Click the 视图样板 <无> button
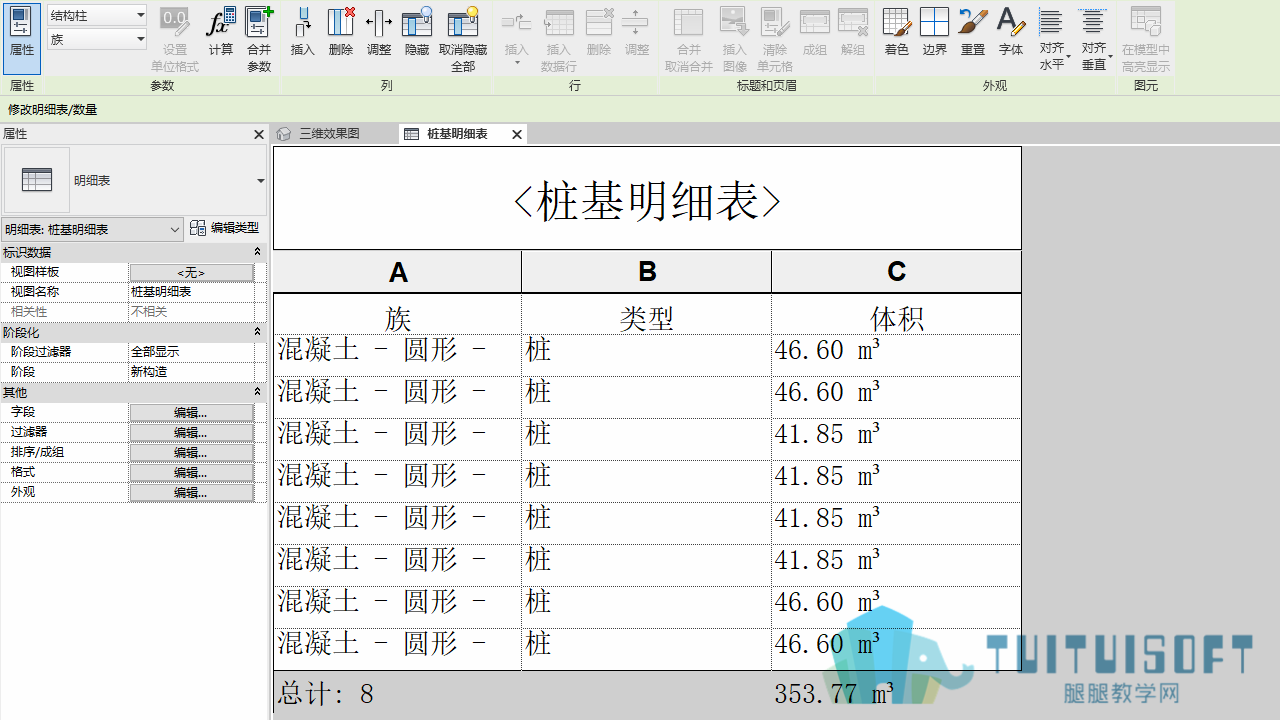The width and height of the screenshot is (1280, 720). pos(191,272)
